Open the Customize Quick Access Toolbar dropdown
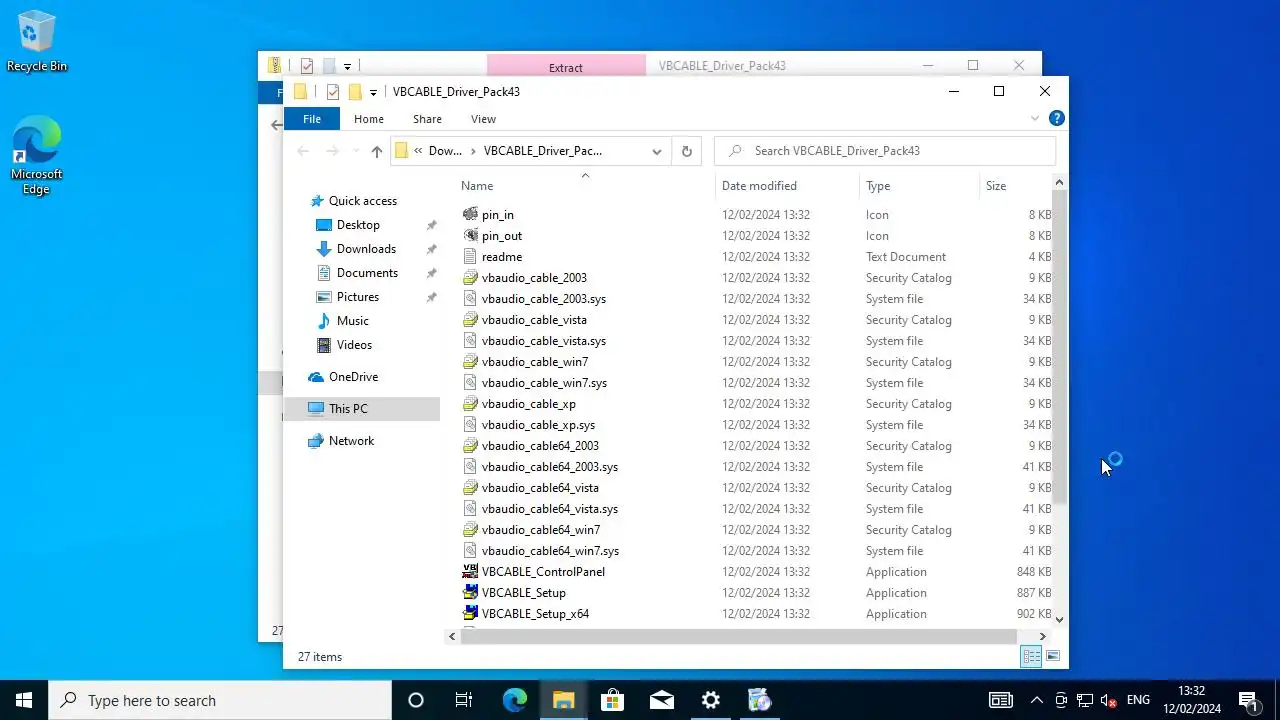The width and height of the screenshot is (1280, 720). (x=373, y=92)
